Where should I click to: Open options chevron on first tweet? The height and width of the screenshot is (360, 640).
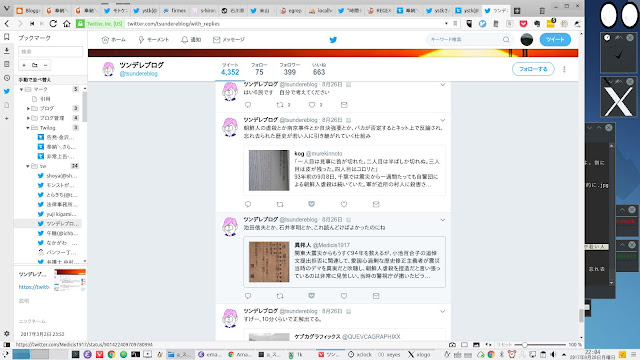tap(442, 85)
